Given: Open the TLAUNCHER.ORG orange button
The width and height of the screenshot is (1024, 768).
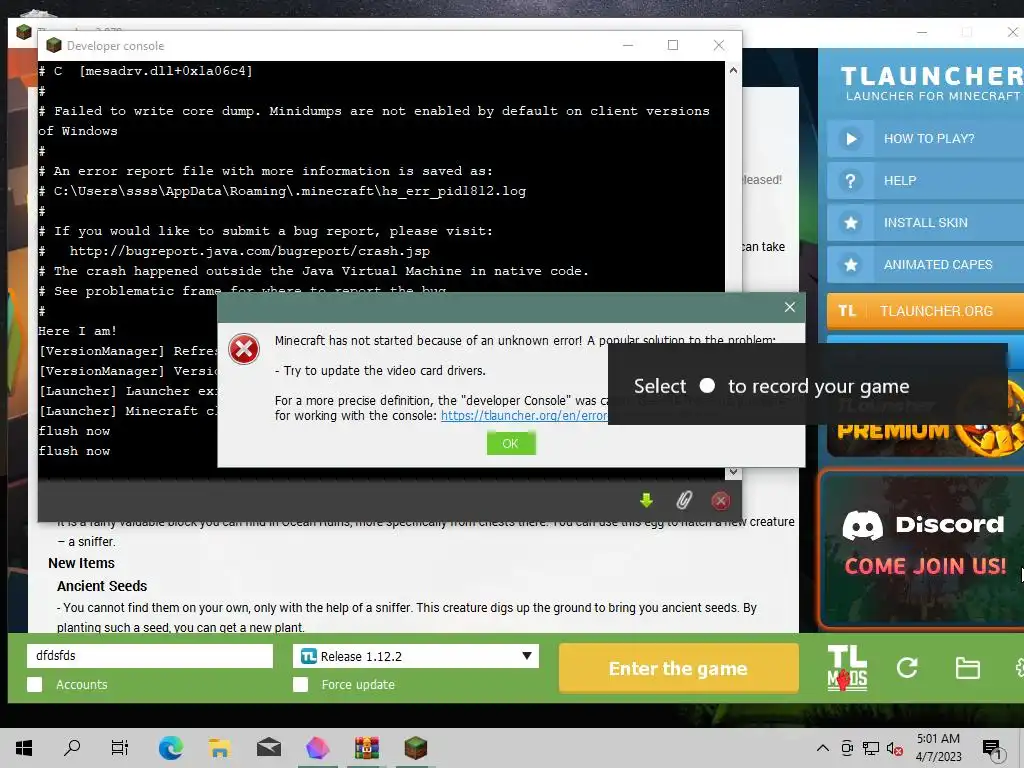Looking at the screenshot, I should click(x=925, y=311).
